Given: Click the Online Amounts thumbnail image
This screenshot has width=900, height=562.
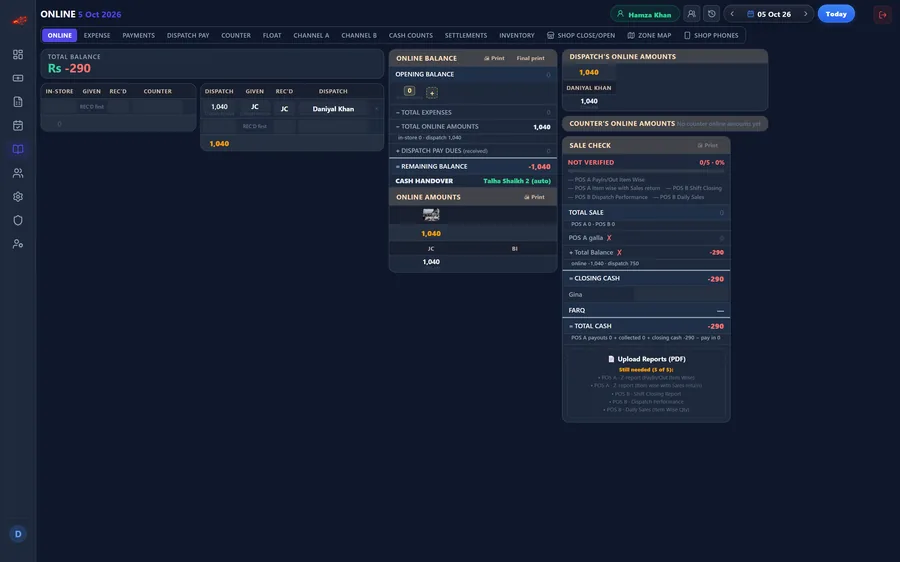Looking at the screenshot, I should tap(431, 215).
